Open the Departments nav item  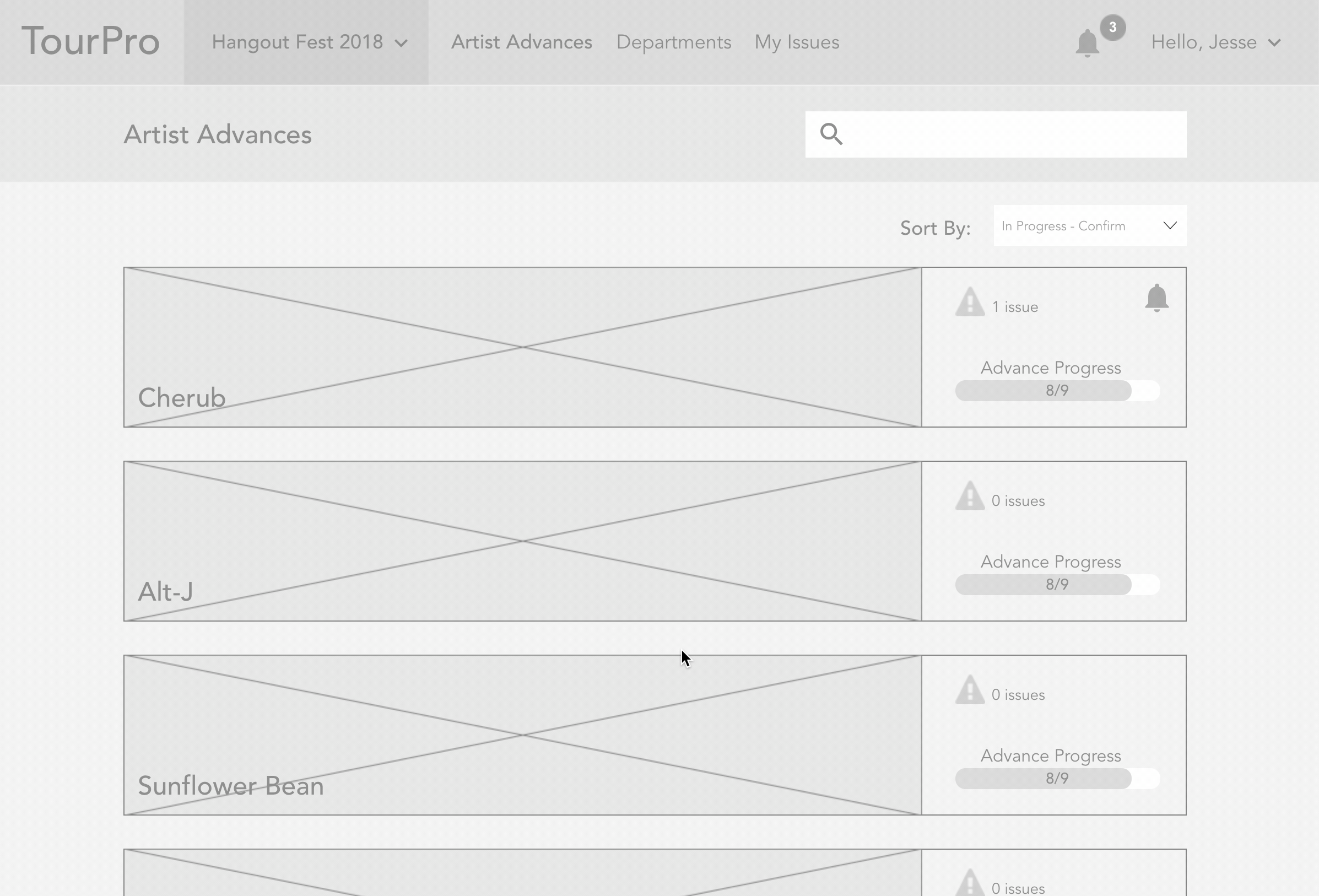(673, 42)
